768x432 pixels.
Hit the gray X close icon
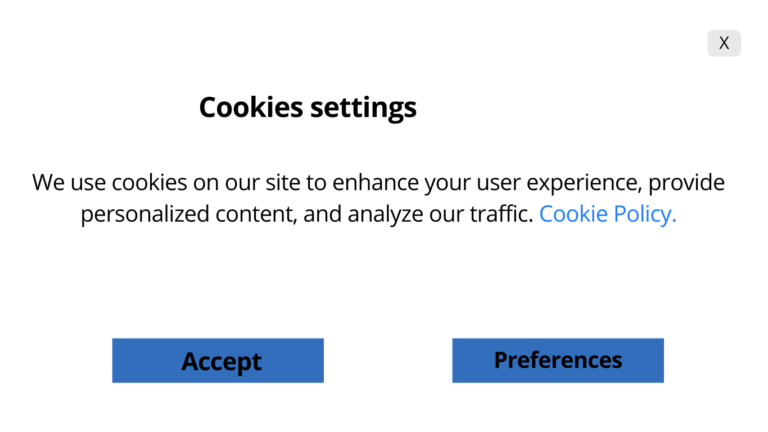tap(723, 43)
